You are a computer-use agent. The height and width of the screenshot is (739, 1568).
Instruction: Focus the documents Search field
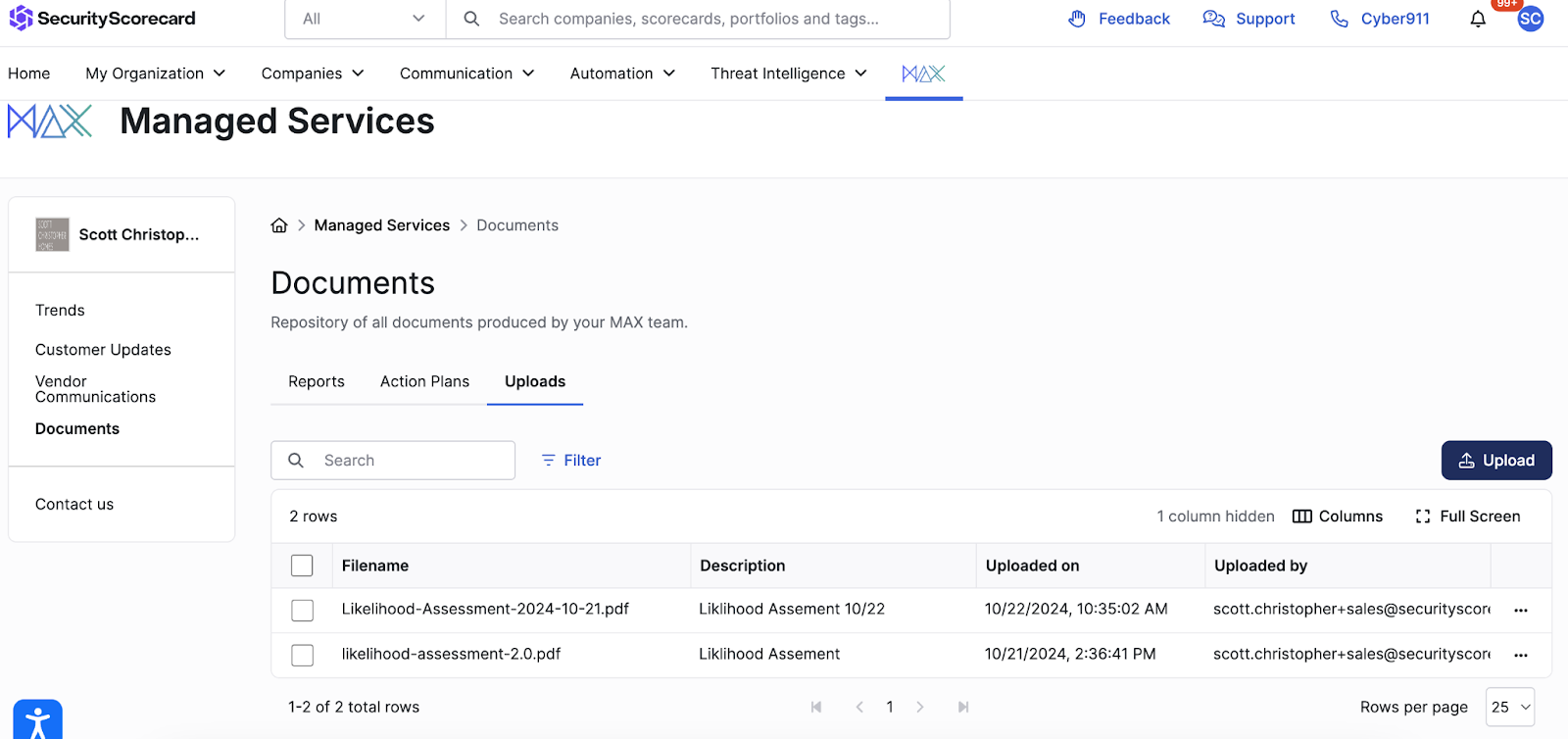pyautogui.click(x=393, y=461)
